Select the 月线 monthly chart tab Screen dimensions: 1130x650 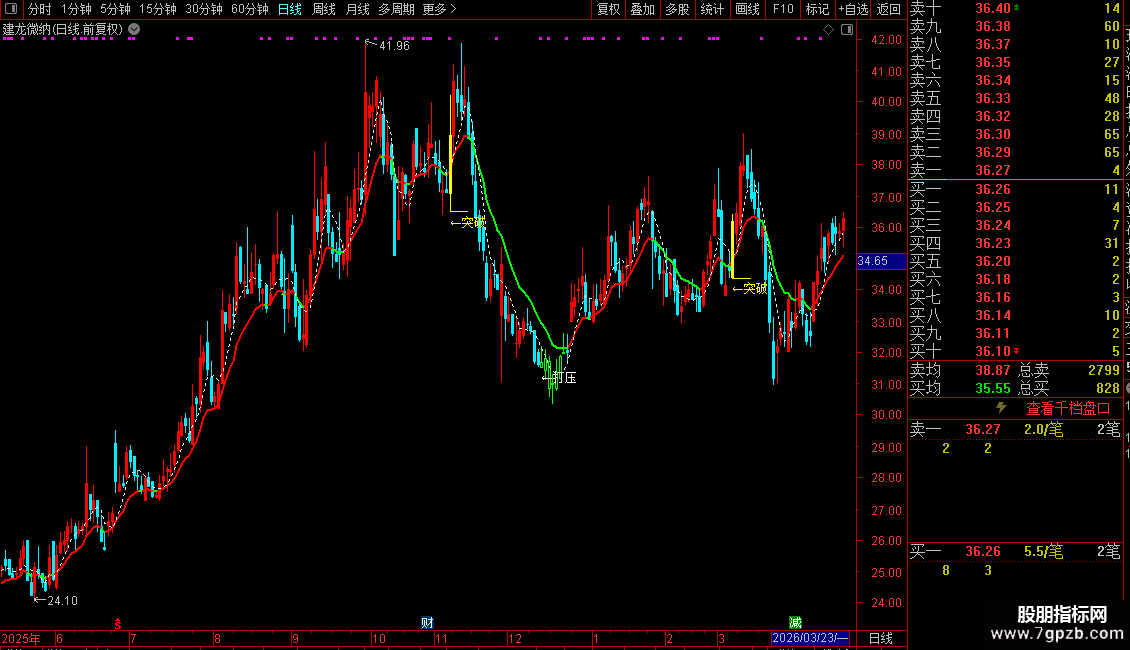click(x=357, y=9)
